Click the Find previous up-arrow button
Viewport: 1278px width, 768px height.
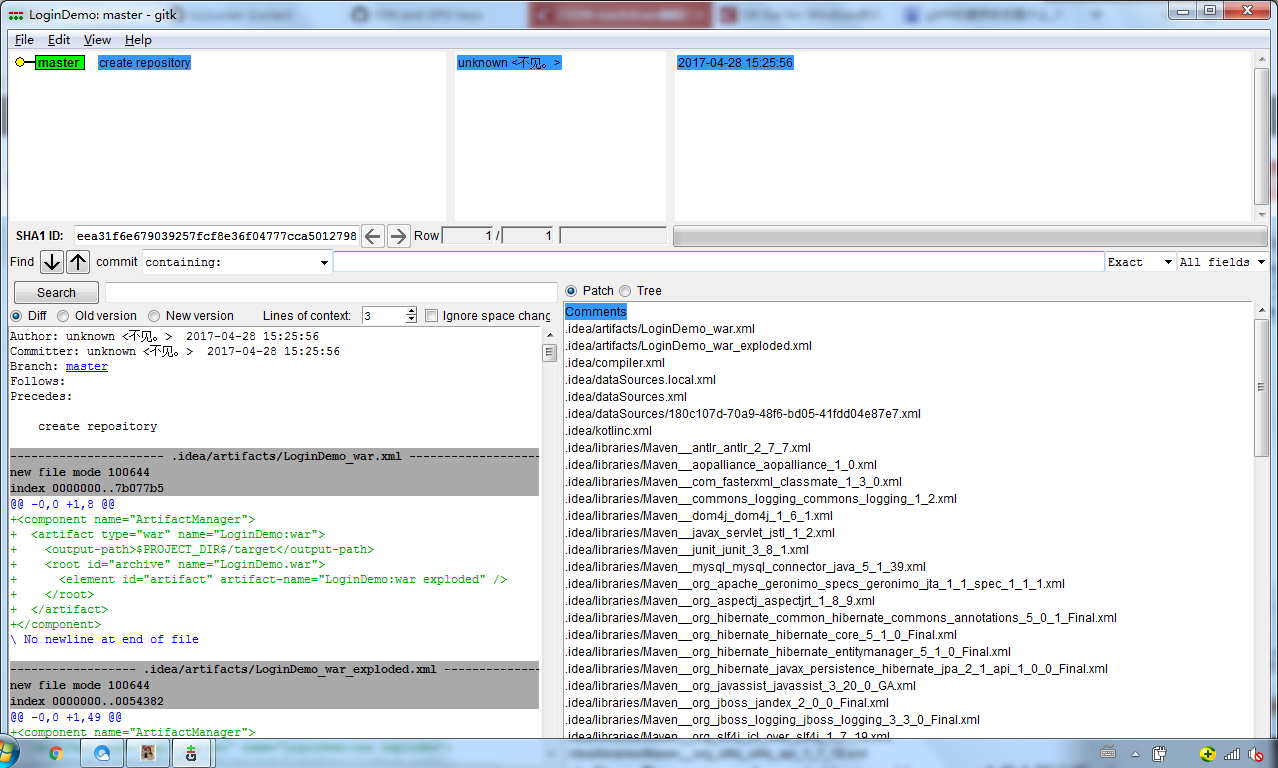pyautogui.click(x=78, y=262)
